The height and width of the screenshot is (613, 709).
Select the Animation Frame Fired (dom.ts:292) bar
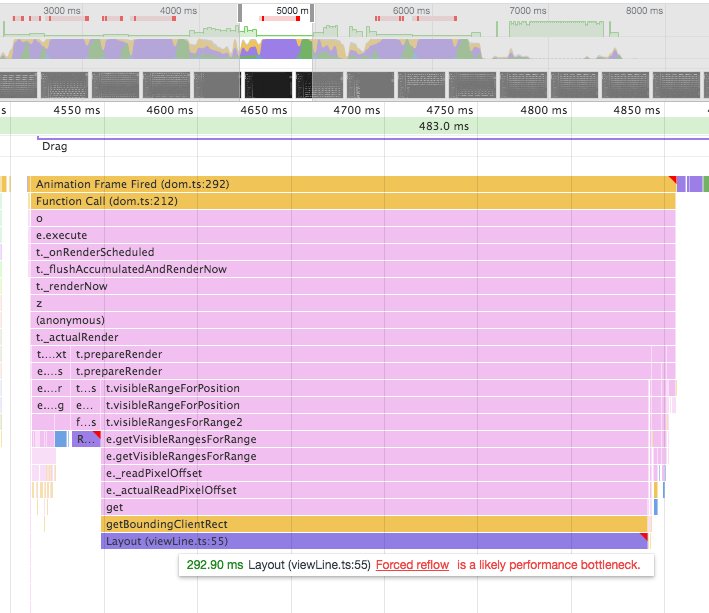tap(352, 184)
